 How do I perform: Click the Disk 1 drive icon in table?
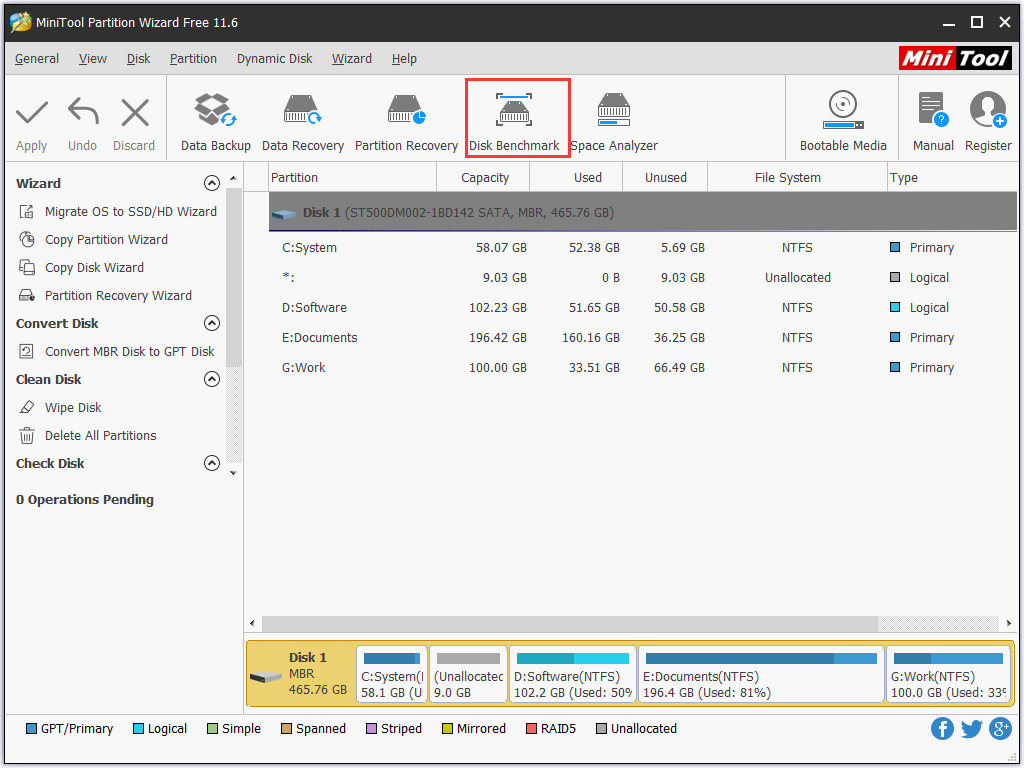point(283,214)
